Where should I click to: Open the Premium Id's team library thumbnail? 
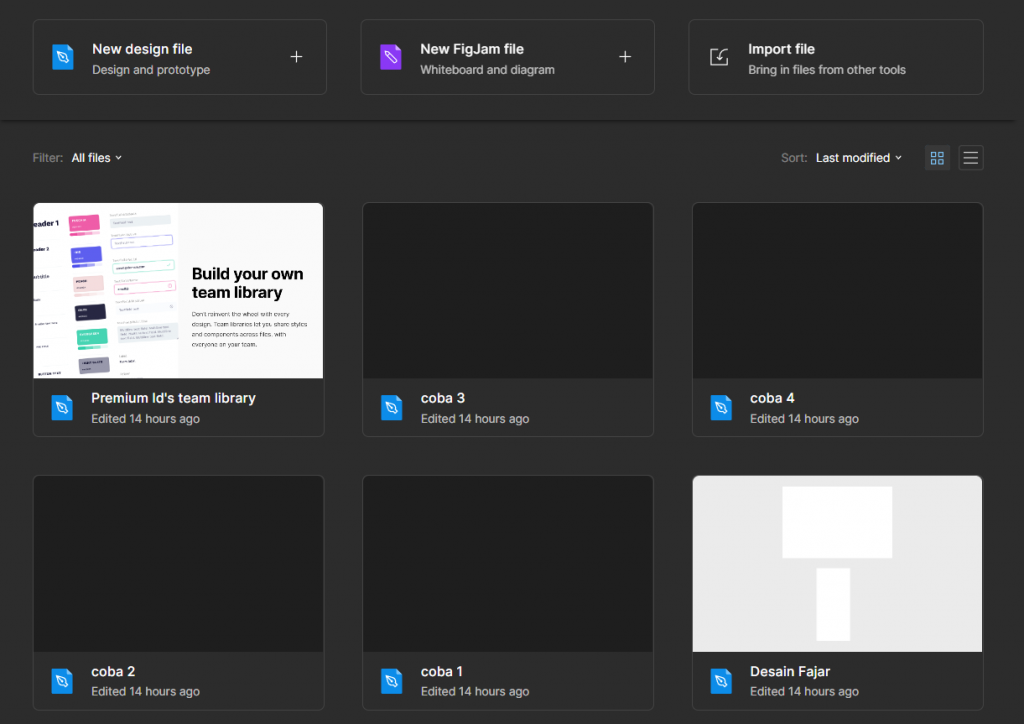coord(178,291)
